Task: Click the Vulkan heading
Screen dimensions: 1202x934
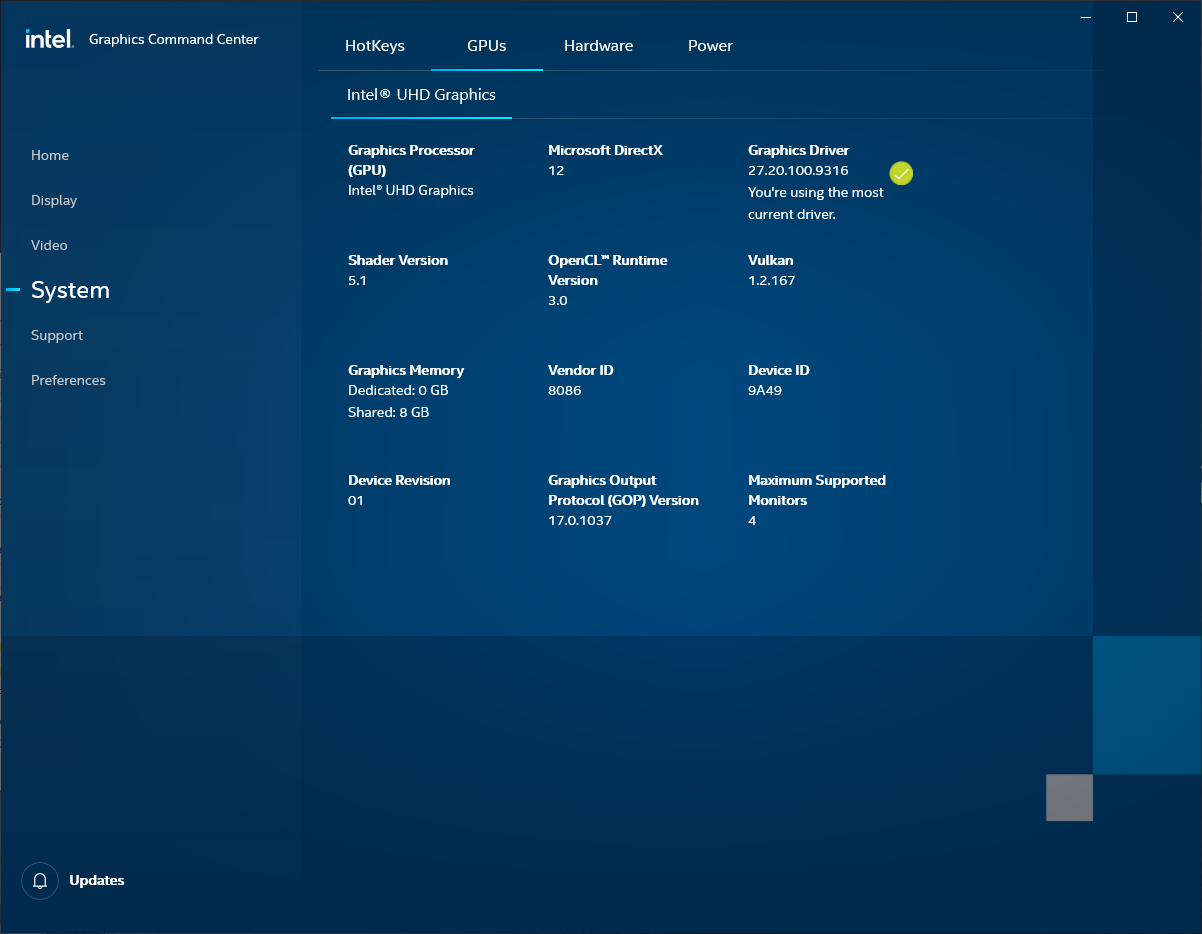Action: (x=770, y=260)
